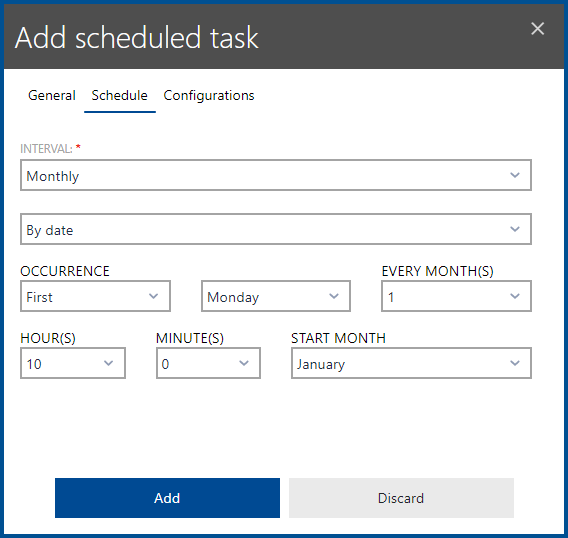Click the HOUR(S) label
The height and width of the screenshot is (538, 568).
(x=48, y=338)
